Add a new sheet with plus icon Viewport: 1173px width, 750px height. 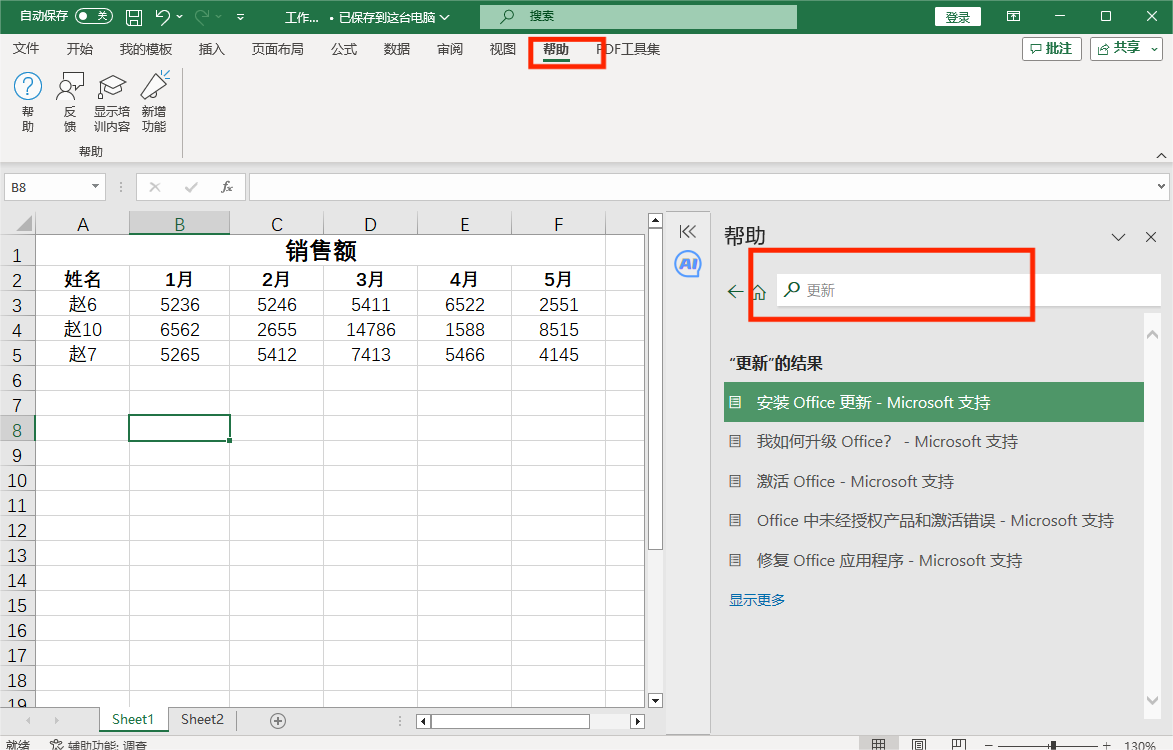coord(278,720)
